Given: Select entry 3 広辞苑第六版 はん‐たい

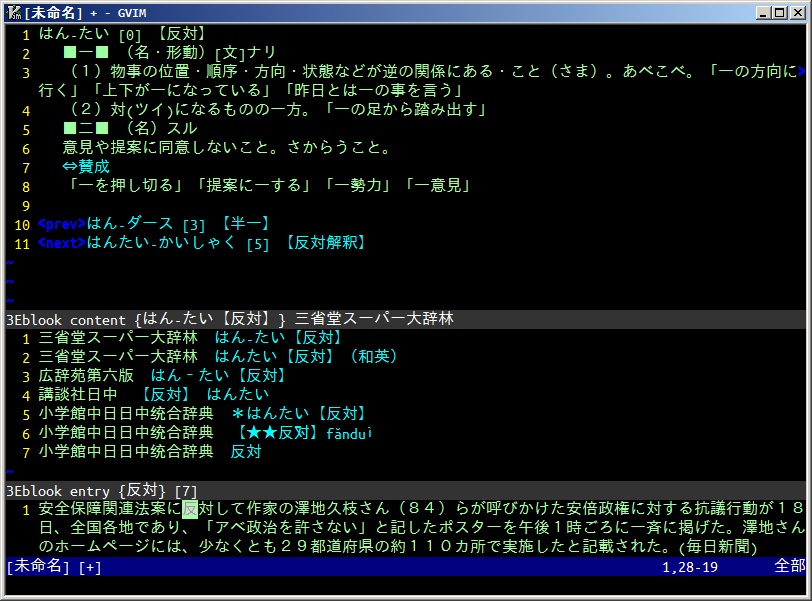Looking at the screenshot, I should pos(162,375).
